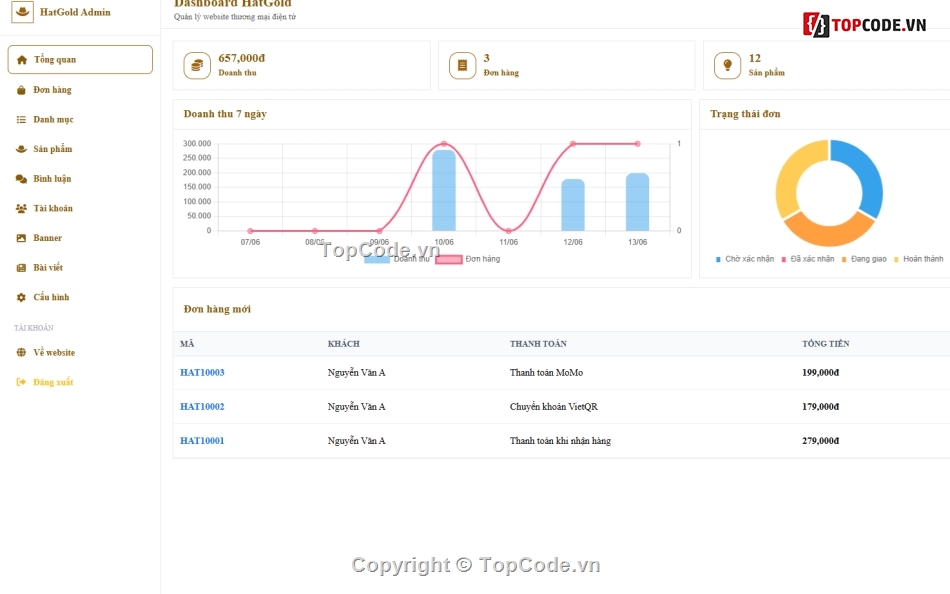950x594 pixels.
Task: Click the hat icon beside Sản phẩm
Action: click(21, 149)
